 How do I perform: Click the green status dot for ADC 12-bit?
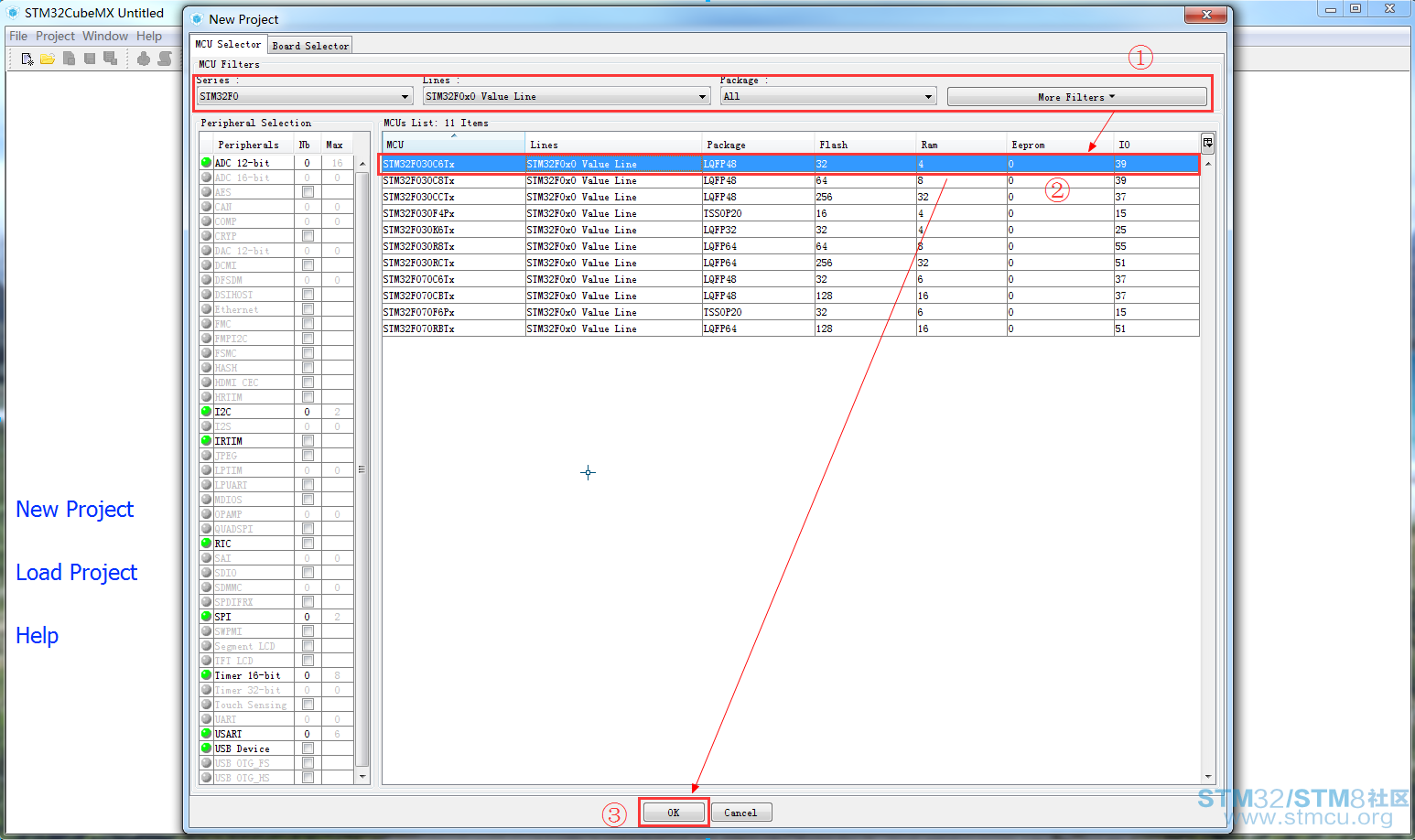pos(206,162)
